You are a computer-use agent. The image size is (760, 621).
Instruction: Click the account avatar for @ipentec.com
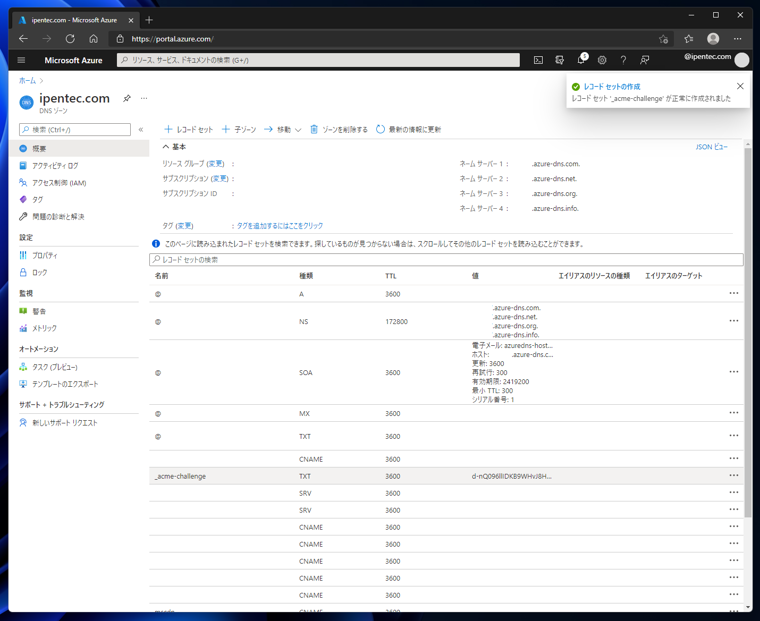coord(742,60)
